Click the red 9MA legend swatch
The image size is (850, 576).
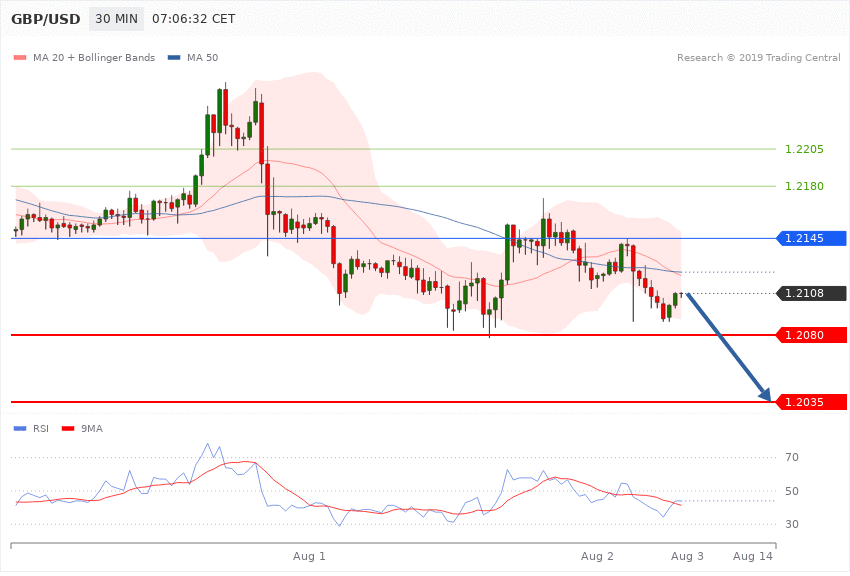[x=68, y=429]
